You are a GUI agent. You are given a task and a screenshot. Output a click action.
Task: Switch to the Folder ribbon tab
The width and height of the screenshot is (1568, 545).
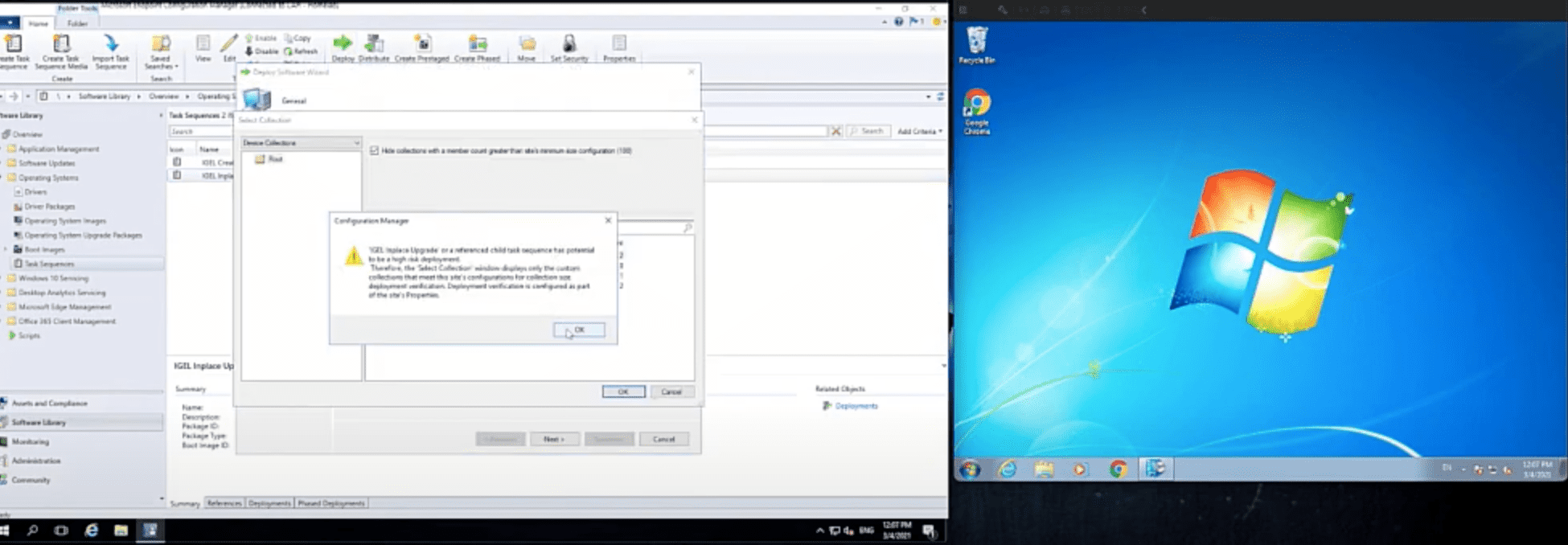tap(77, 23)
